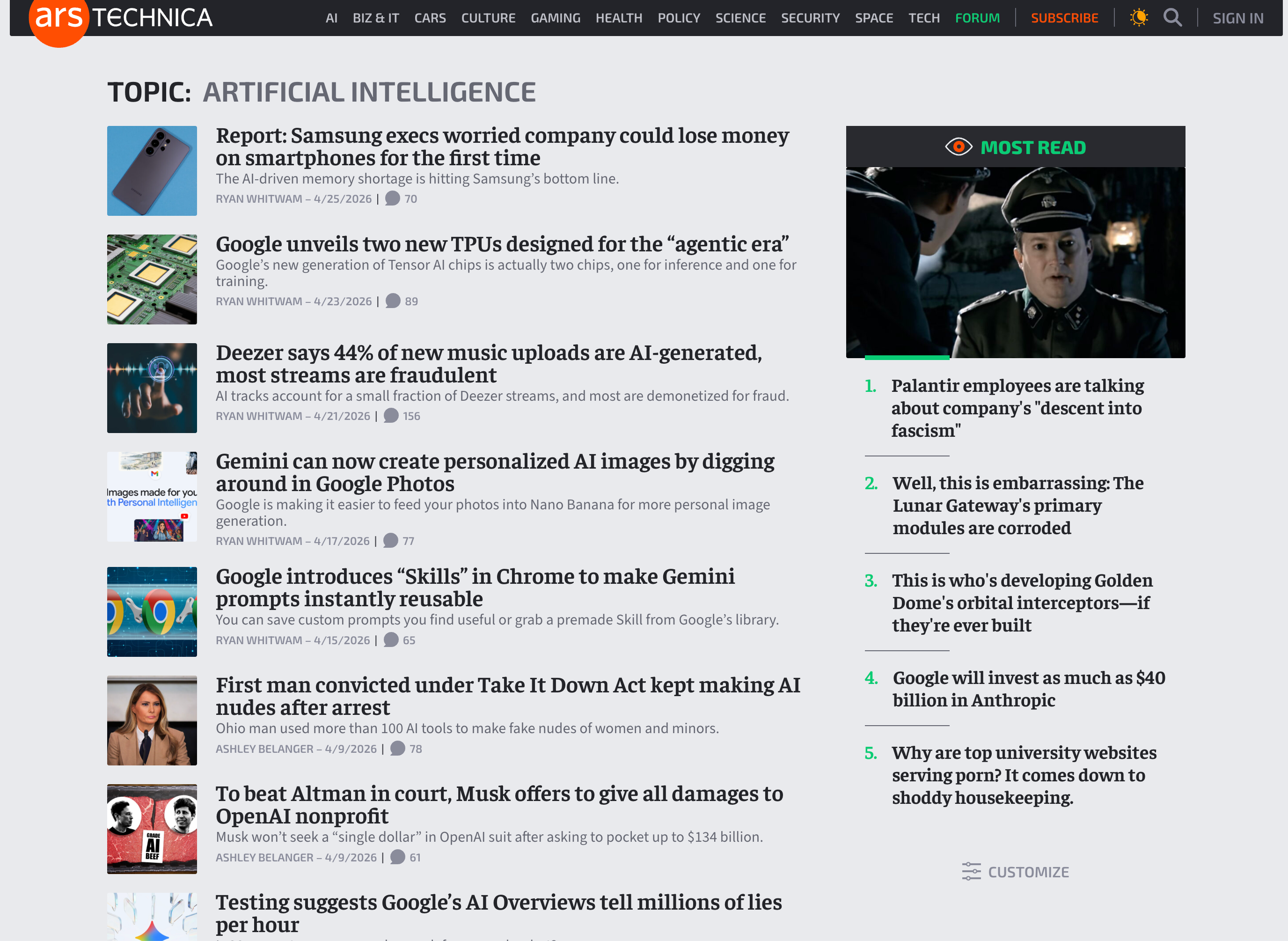Click the woman in tan suit thumbnail
This screenshot has width=1288, height=941.
[152, 720]
